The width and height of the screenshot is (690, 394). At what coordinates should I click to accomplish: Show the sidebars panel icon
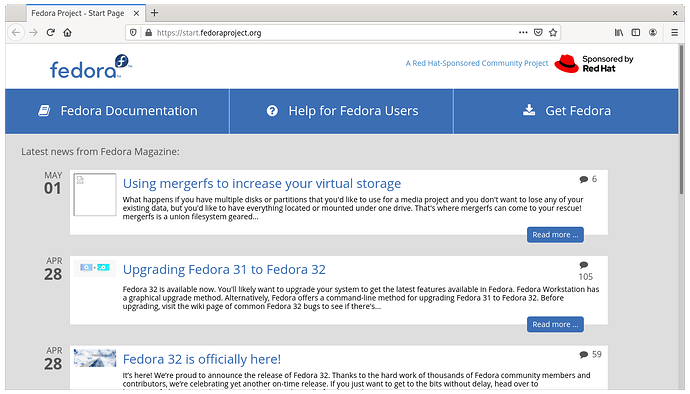pyautogui.click(x=635, y=33)
